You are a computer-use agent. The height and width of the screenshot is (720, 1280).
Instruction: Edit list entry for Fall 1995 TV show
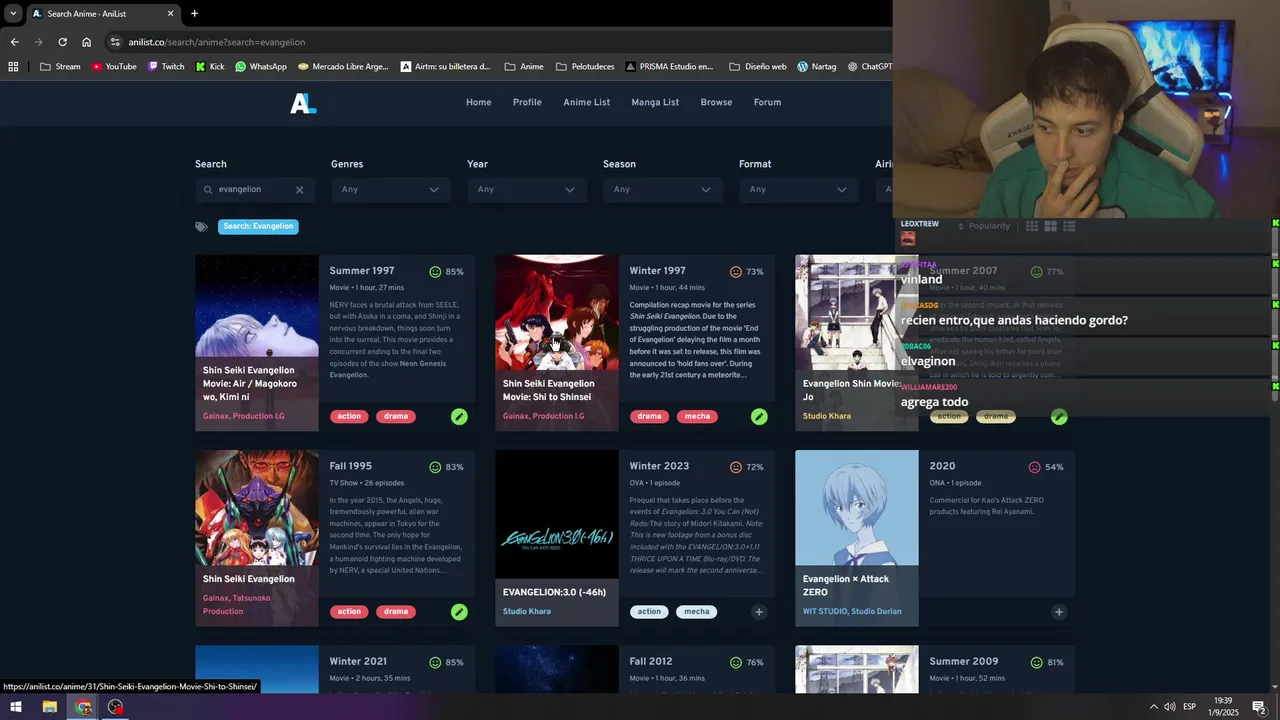click(459, 612)
